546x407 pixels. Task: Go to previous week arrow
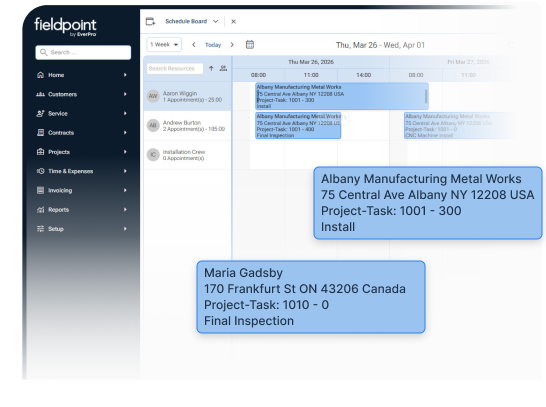[x=194, y=45]
